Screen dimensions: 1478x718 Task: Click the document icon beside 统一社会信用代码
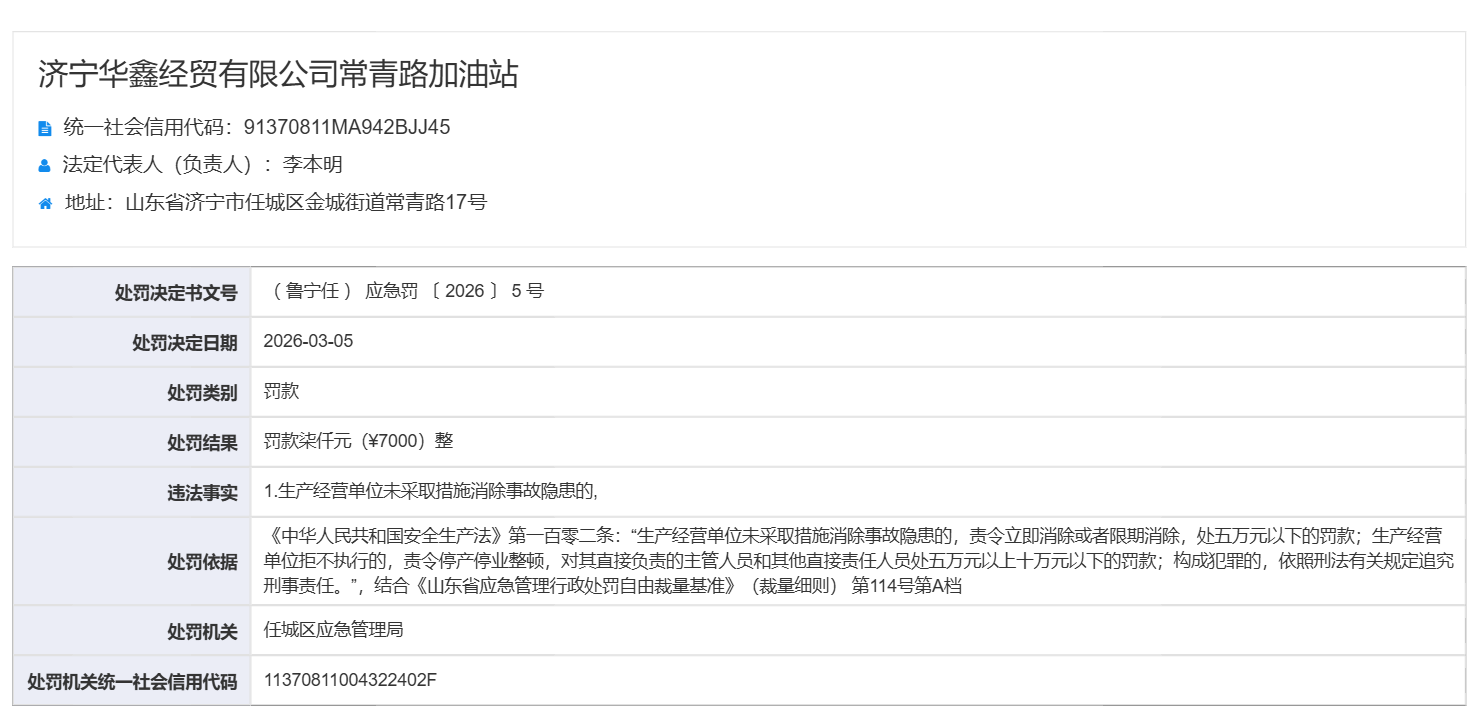pos(44,128)
